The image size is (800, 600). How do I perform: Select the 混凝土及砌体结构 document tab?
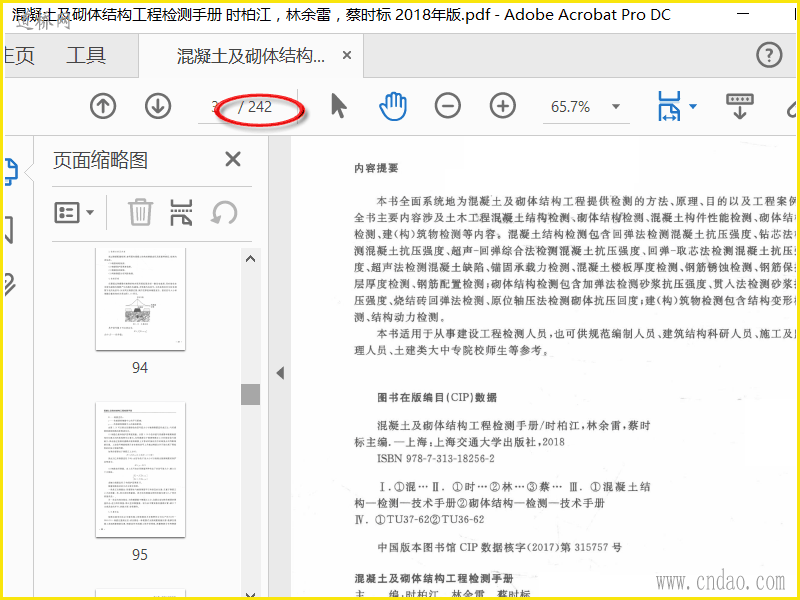click(x=251, y=55)
